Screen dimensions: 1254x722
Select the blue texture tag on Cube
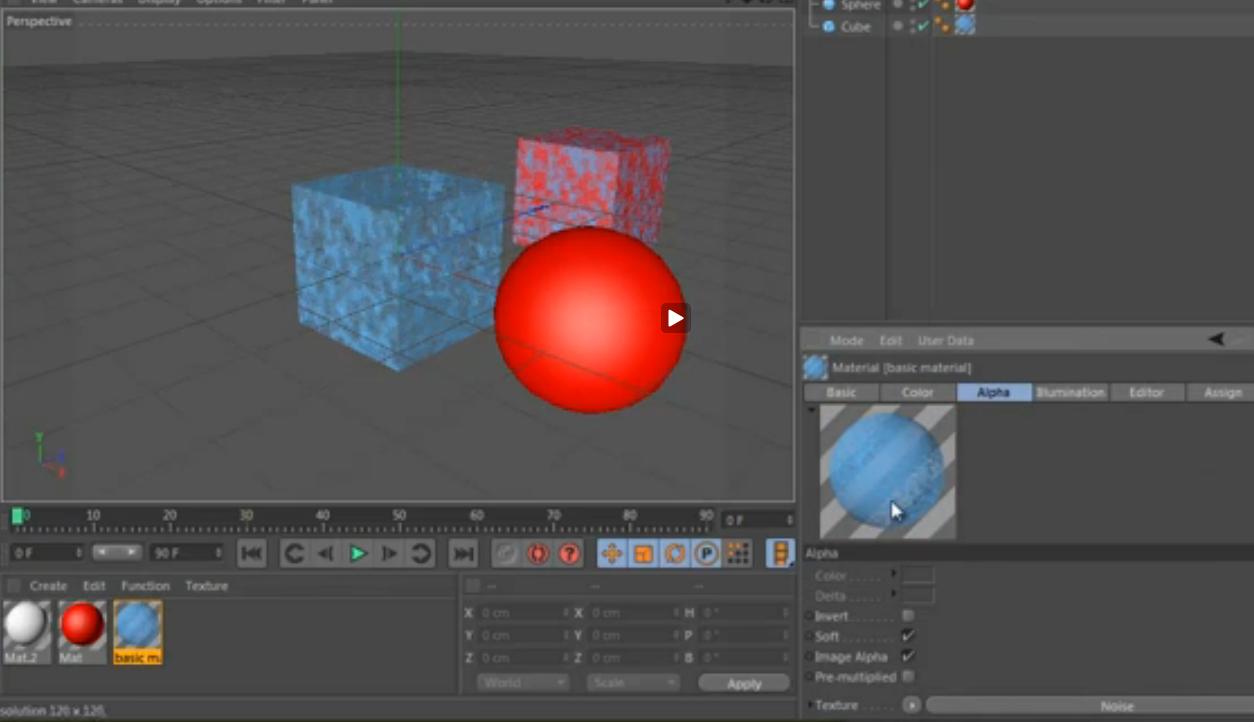(x=965, y=25)
